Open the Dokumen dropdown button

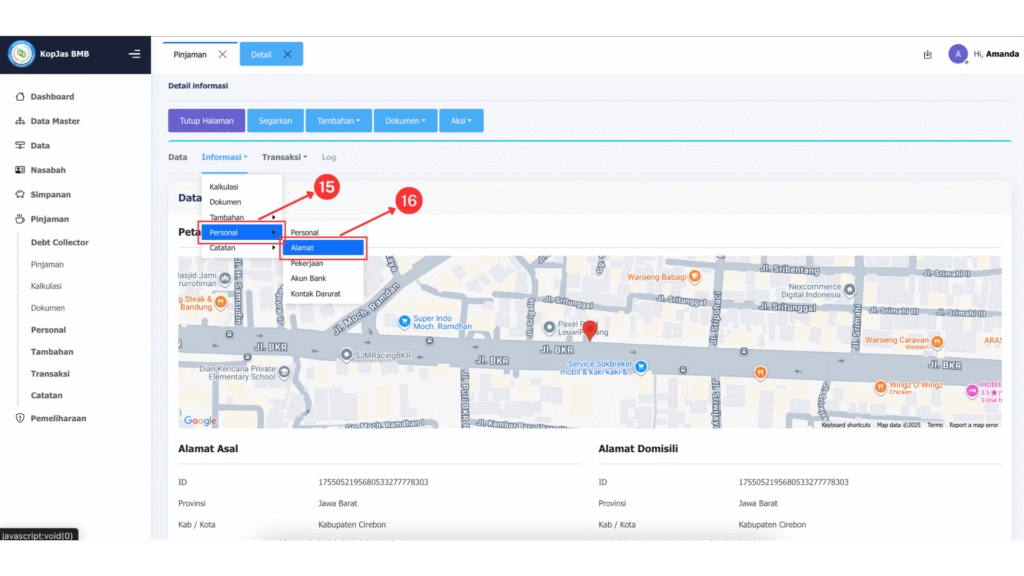point(405,121)
